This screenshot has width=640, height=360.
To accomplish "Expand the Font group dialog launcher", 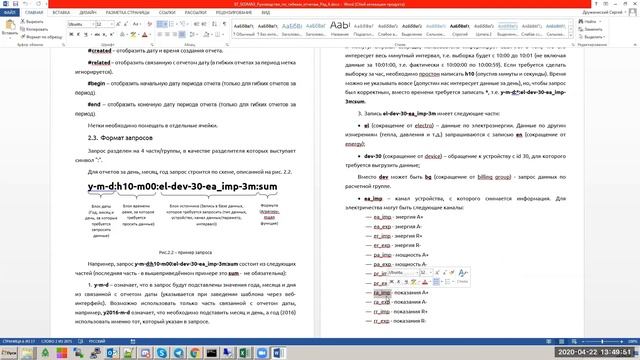I will [152, 44].
